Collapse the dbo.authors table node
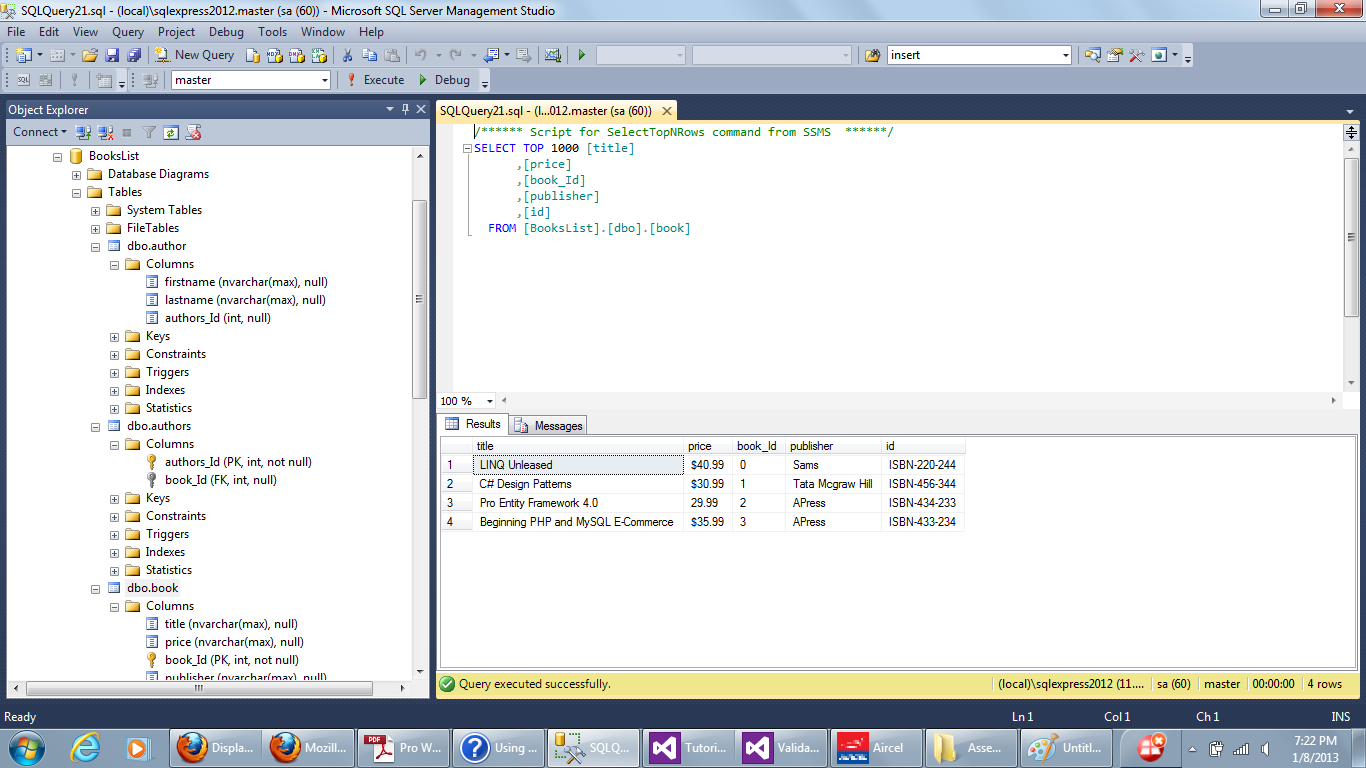Screen dimensions: 1366x768 pos(96,426)
